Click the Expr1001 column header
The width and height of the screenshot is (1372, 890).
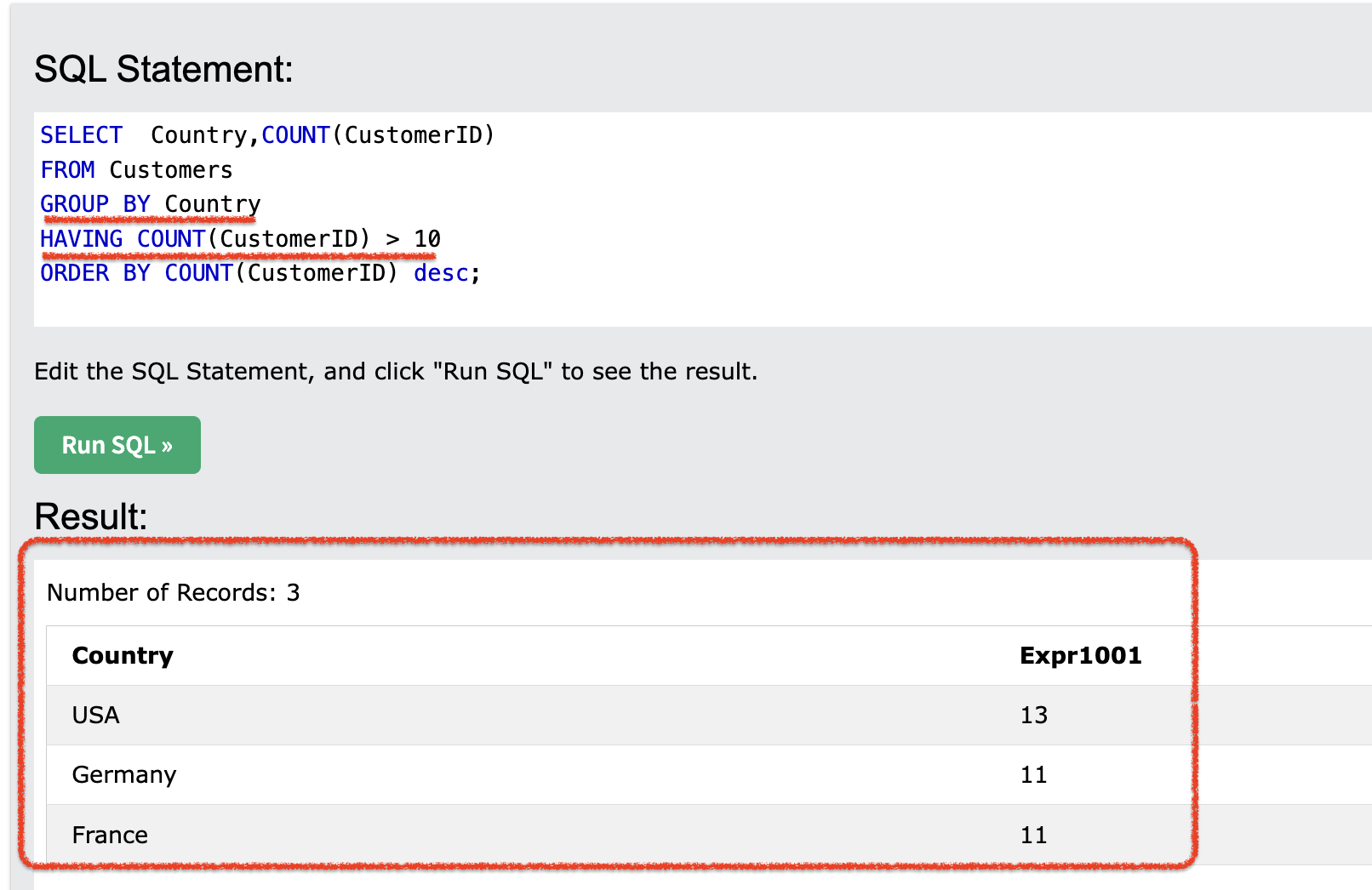[1080, 656]
